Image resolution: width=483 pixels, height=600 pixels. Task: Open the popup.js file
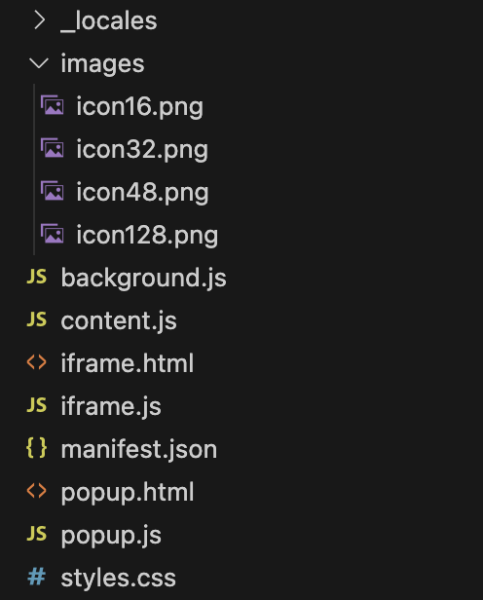click(111, 535)
